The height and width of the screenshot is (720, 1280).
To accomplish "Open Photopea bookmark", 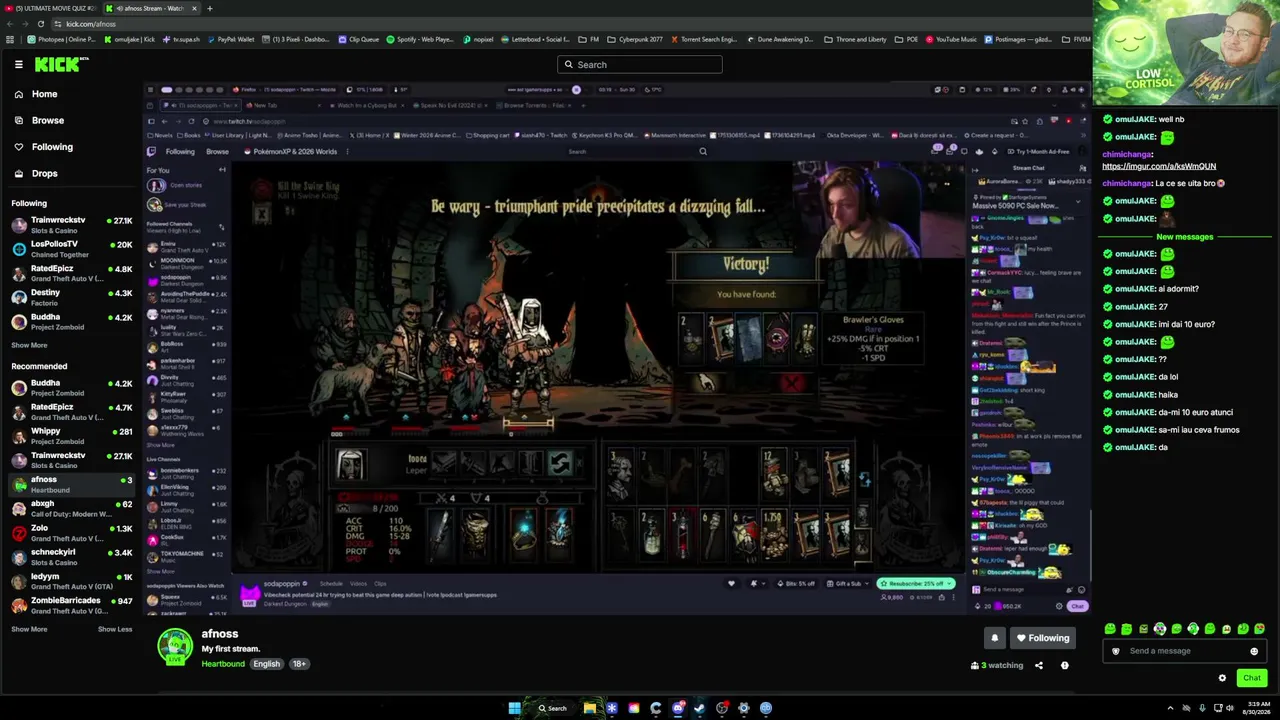I will (62, 39).
